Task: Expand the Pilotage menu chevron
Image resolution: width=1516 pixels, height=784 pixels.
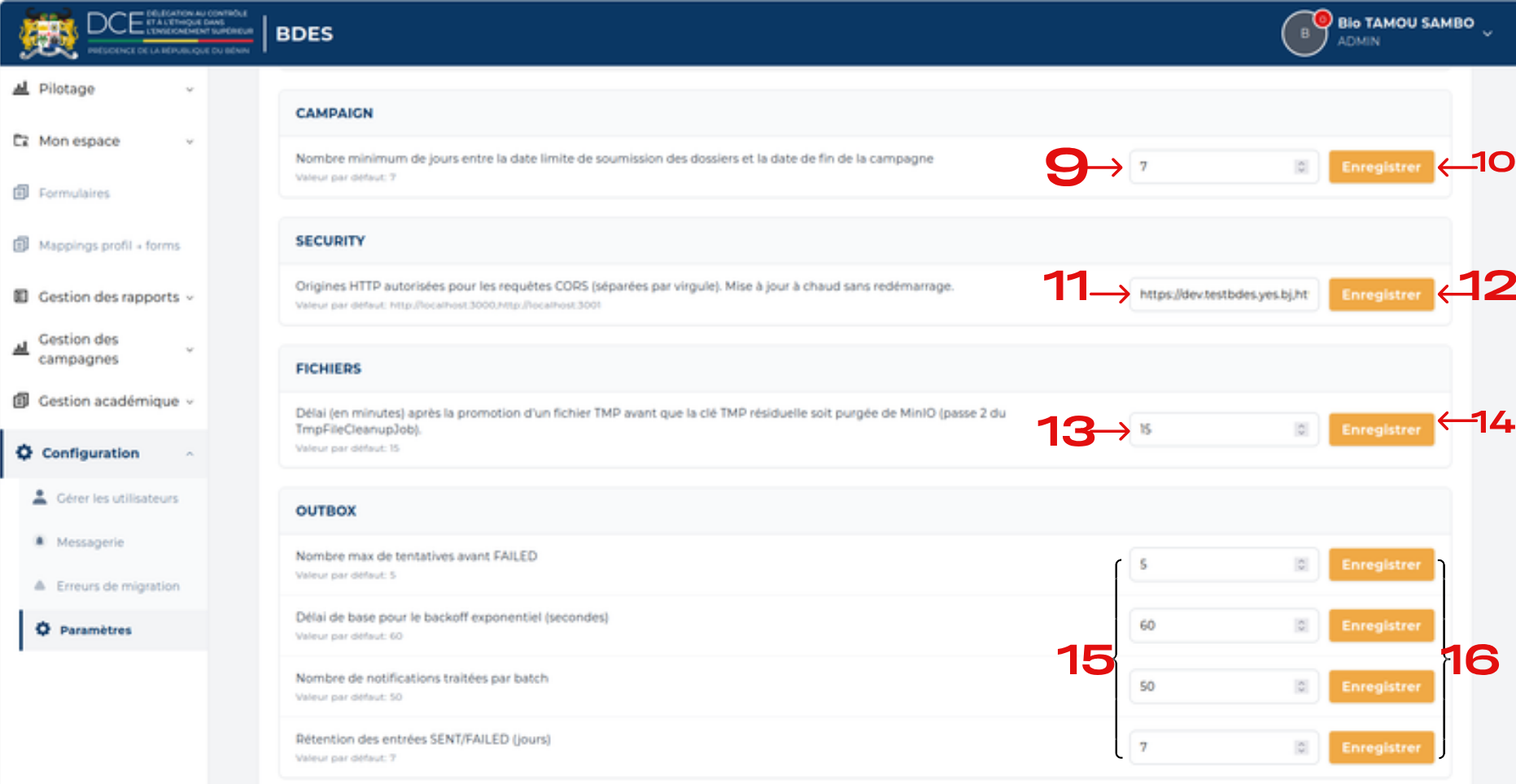Action: (x=190, y=89)
